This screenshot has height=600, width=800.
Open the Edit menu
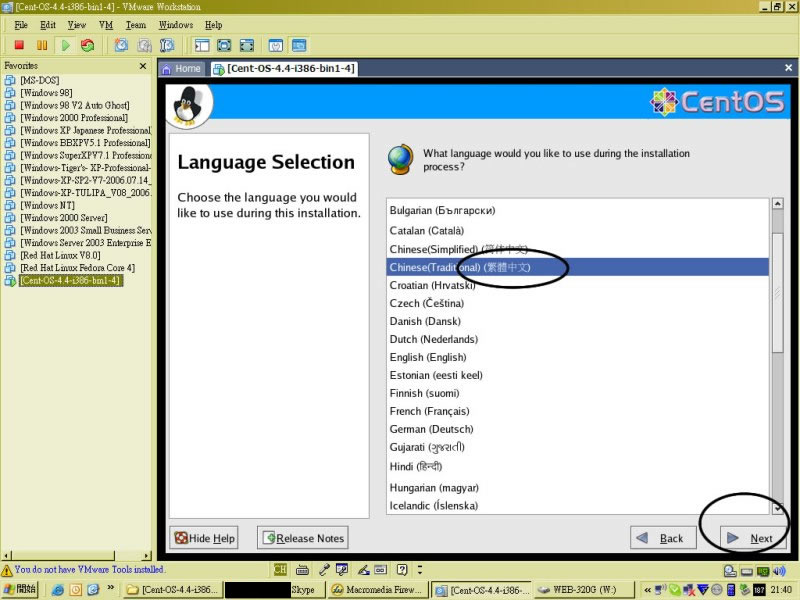48,25
